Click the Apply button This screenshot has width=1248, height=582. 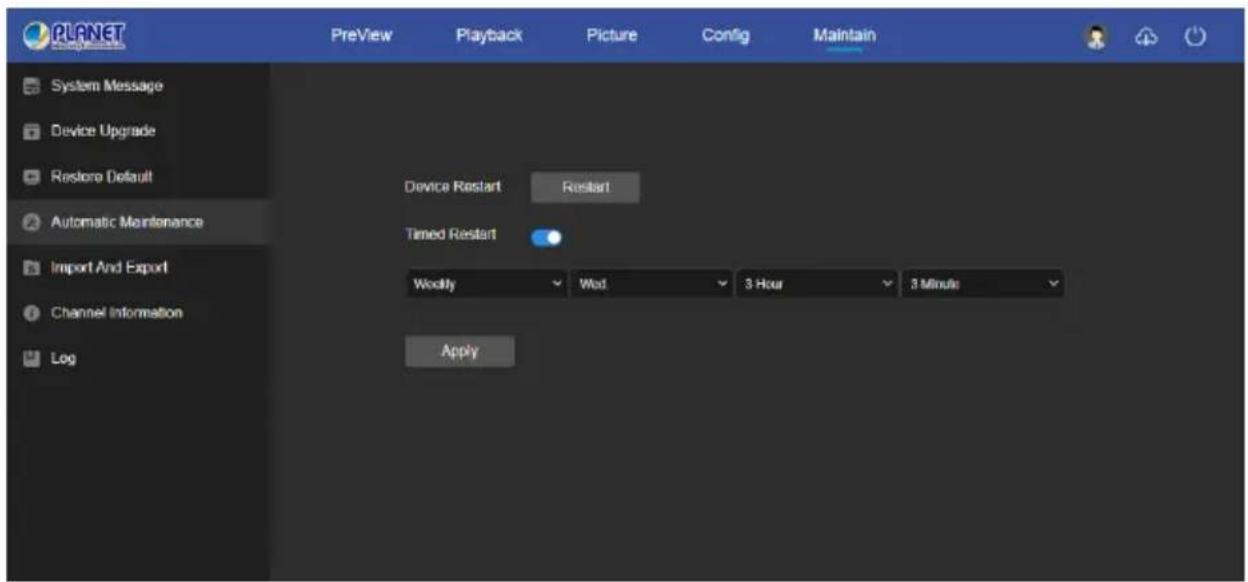point(460,351)
